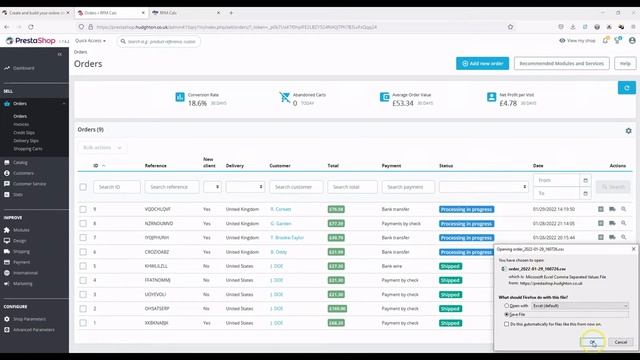Open the Excel (default) application dropdown

pyautogui.click(x=580, y=306)
